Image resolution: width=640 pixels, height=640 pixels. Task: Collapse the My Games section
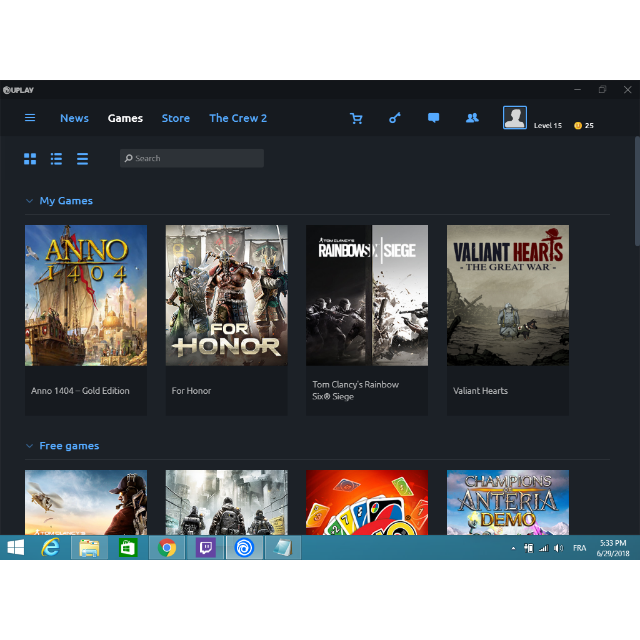[29, 201]
